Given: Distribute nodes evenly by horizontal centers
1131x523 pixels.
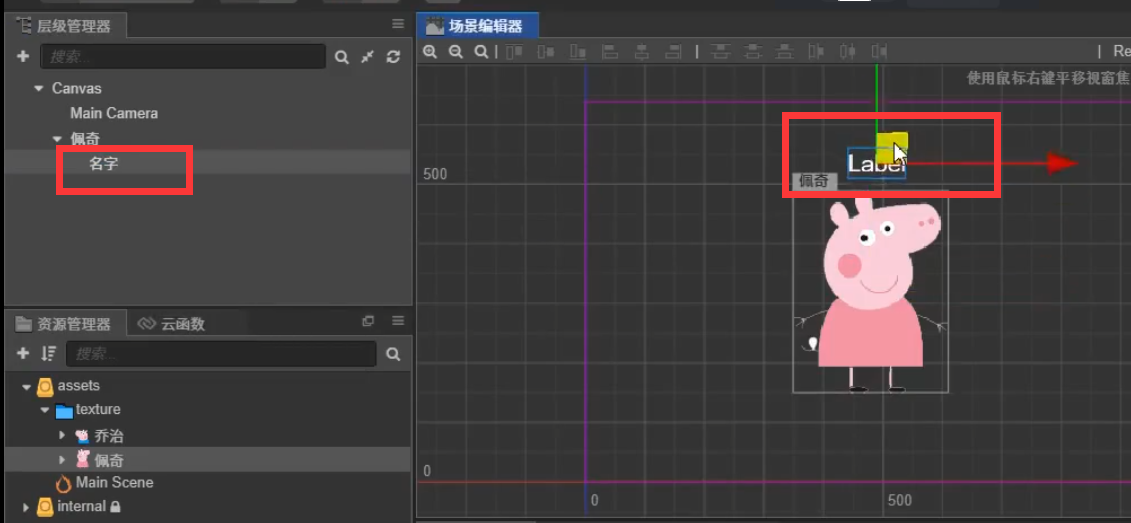Looking at the screenshot, I should coord(848,52).
